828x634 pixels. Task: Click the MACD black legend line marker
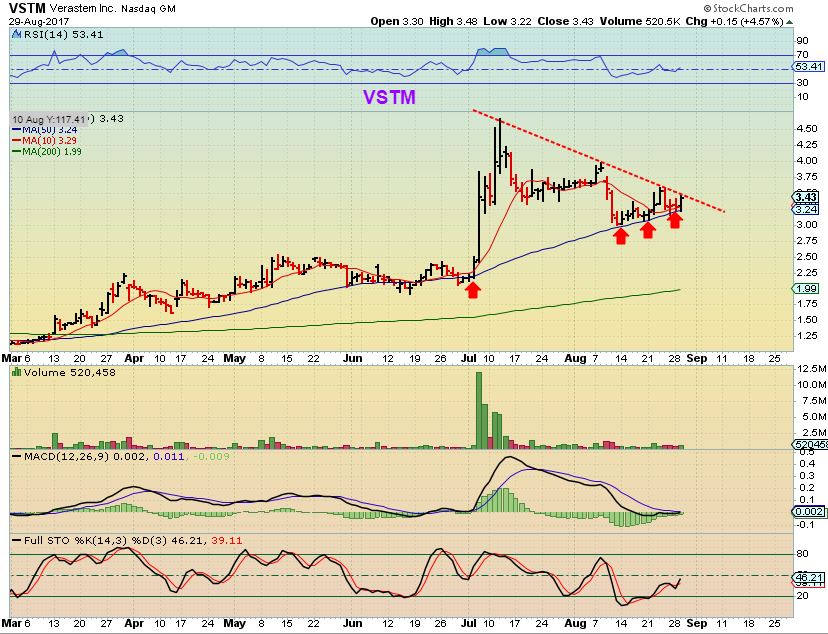click(16, 456)
